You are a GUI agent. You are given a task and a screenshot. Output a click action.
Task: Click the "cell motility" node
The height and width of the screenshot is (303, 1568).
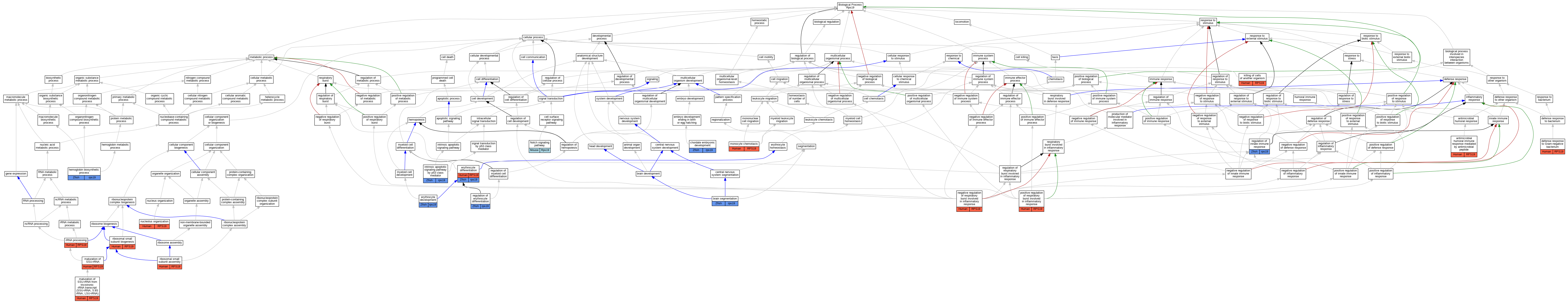point(766,57)
